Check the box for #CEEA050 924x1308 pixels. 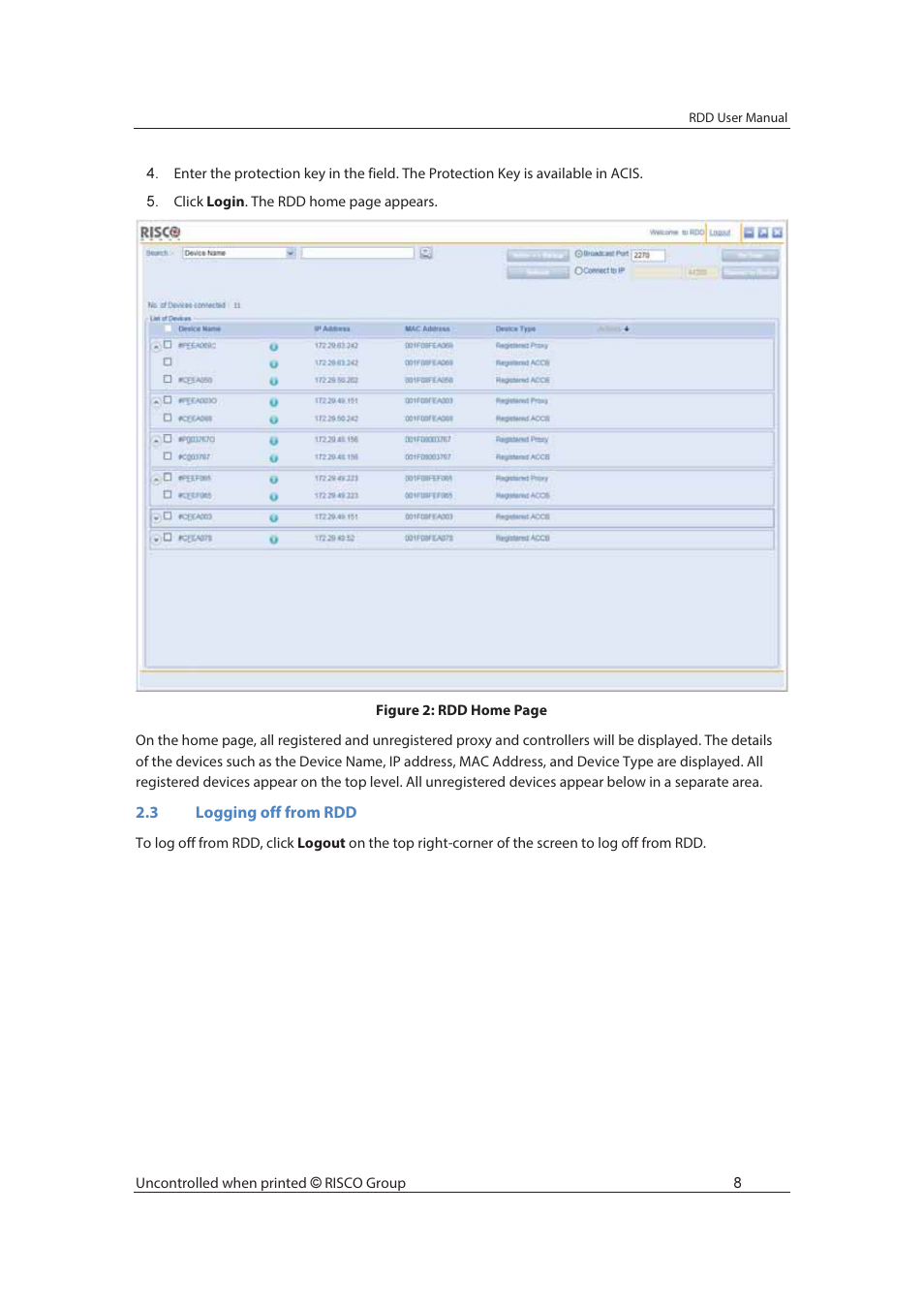(168, 379)
